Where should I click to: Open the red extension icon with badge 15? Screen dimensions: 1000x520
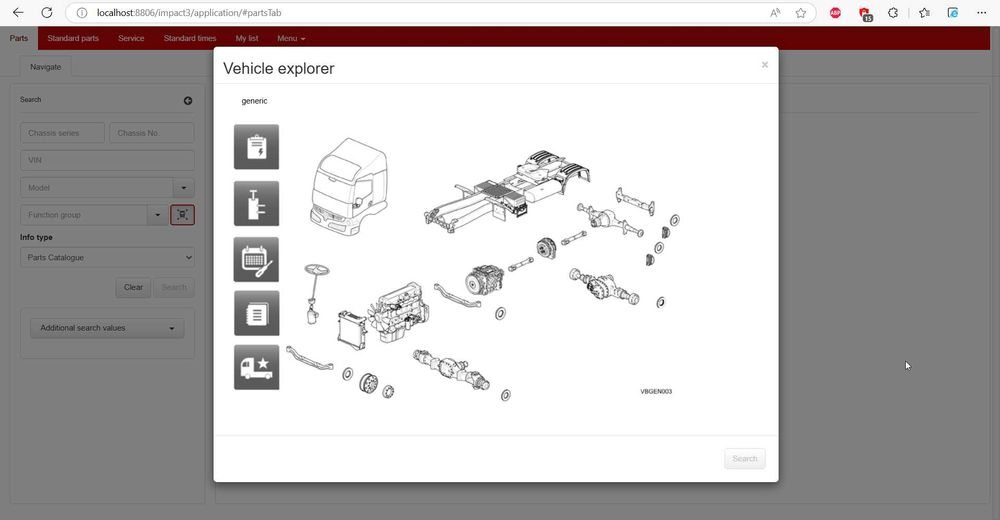(865, 13)
